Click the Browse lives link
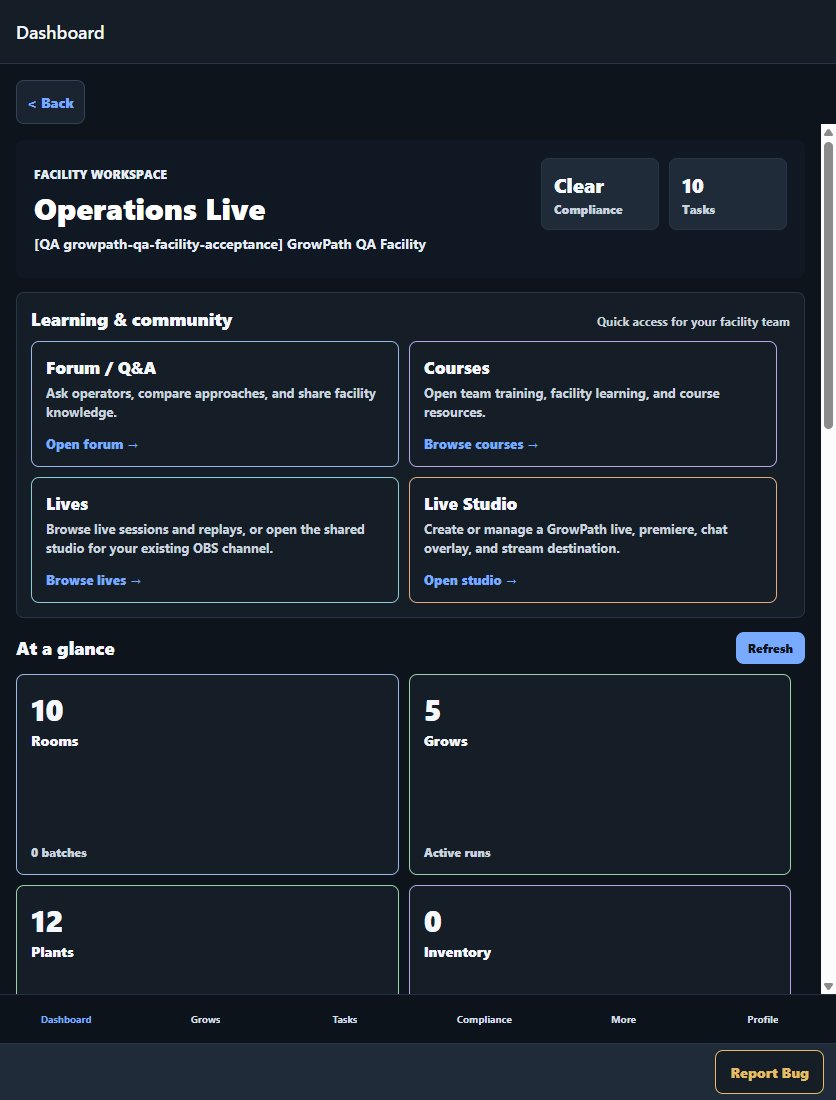Screen dimensions: 836x1100 click(x=93, y=580)
